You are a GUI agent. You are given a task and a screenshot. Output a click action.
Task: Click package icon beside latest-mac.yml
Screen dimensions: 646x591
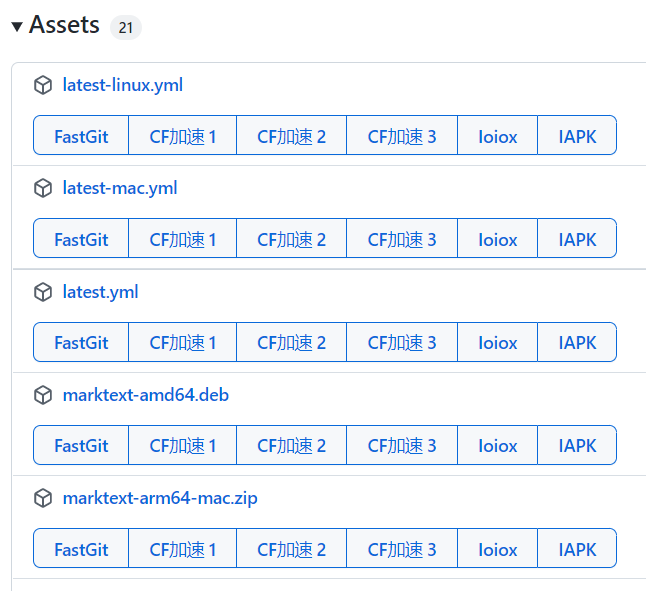tap(43, 188)
